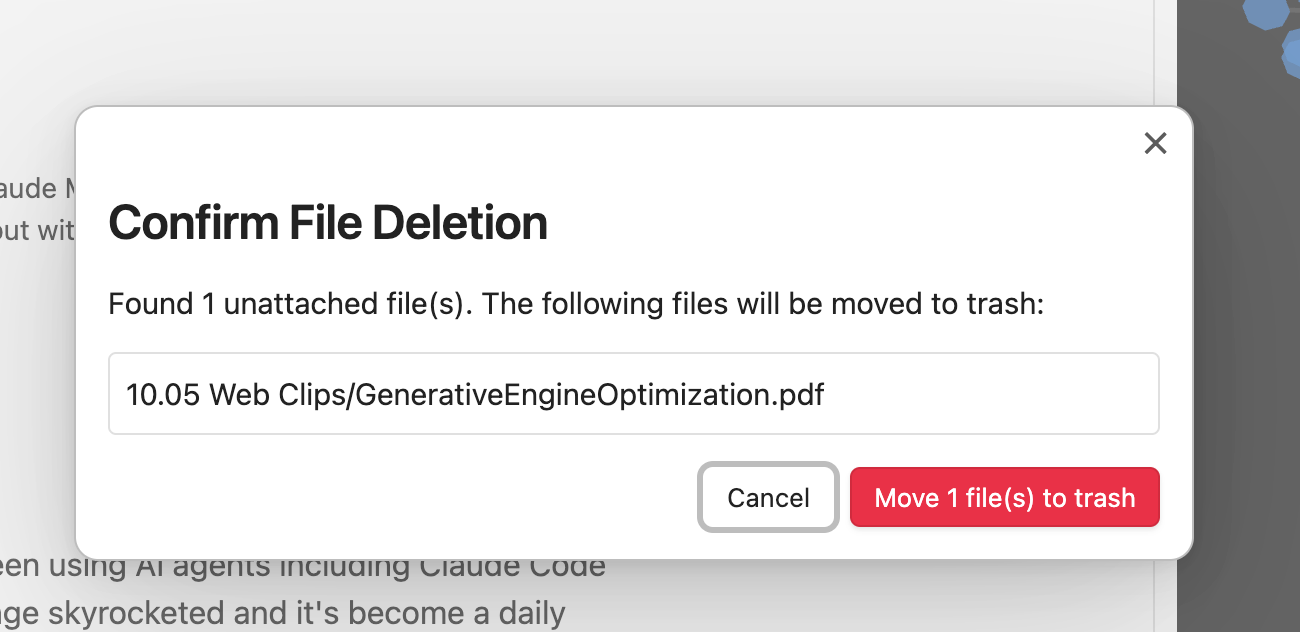Dismiss the deletion dialog via the close icon
This screenshot has height=632, width=1300.
(1155, 143)
